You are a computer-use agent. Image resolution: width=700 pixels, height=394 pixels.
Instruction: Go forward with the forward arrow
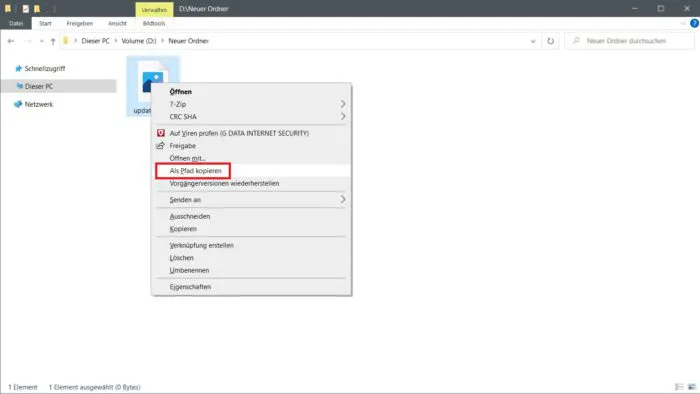click(28, 41)
